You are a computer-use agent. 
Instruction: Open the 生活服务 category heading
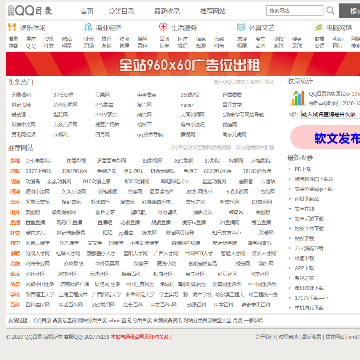tap(184, 28)
